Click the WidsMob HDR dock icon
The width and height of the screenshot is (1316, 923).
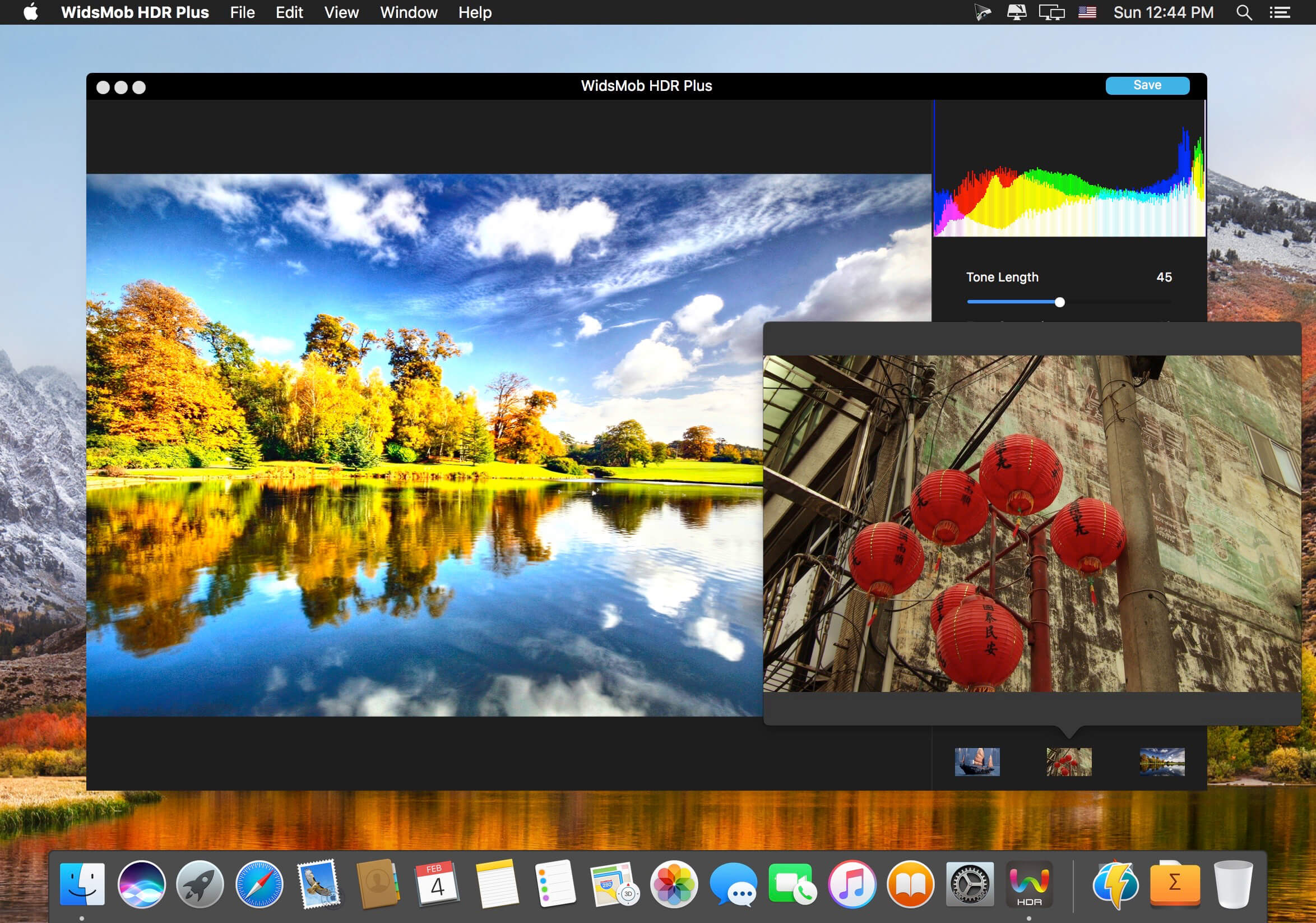coord(1029,884)
